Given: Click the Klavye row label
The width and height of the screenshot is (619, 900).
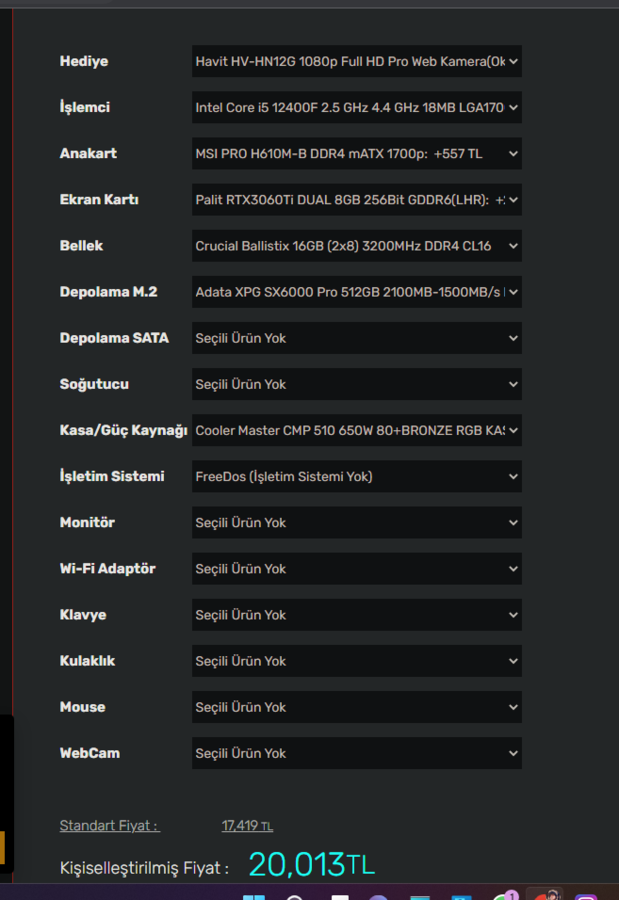Looking at the screenshot, I should [x=83, y=615].
